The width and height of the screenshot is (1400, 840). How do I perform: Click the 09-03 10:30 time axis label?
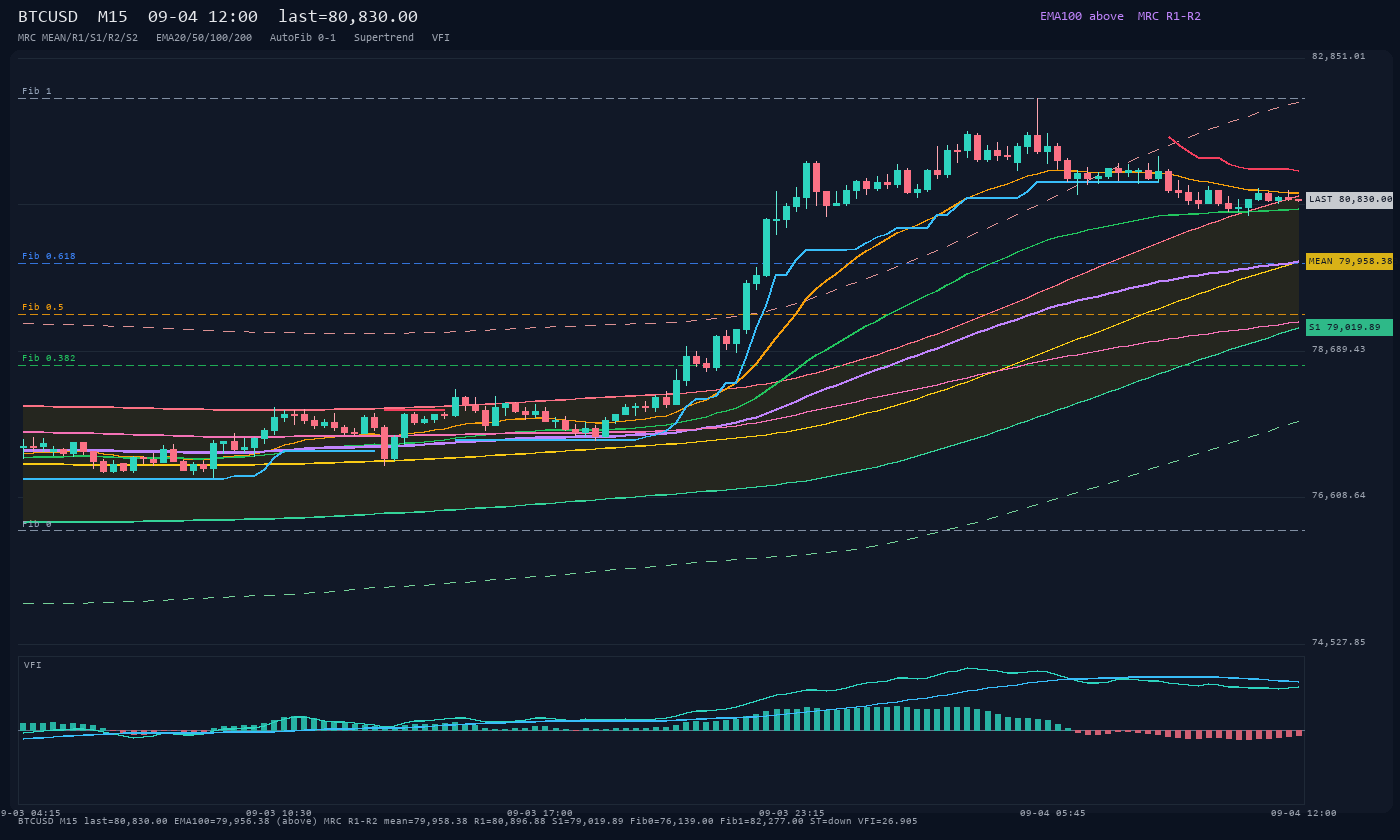click(x=279, y=813)
